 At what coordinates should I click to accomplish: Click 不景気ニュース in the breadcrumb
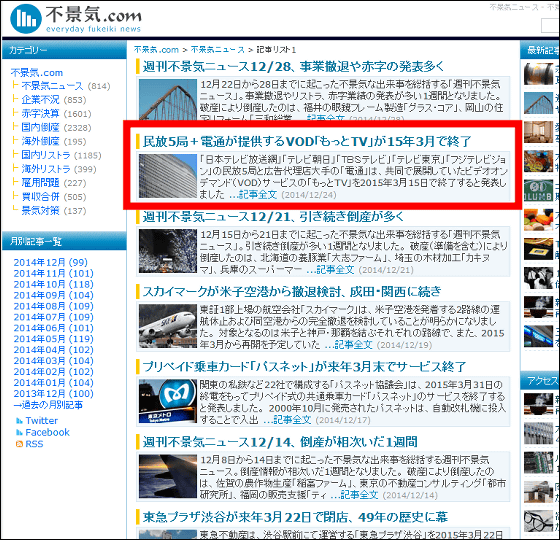[218, 50]
